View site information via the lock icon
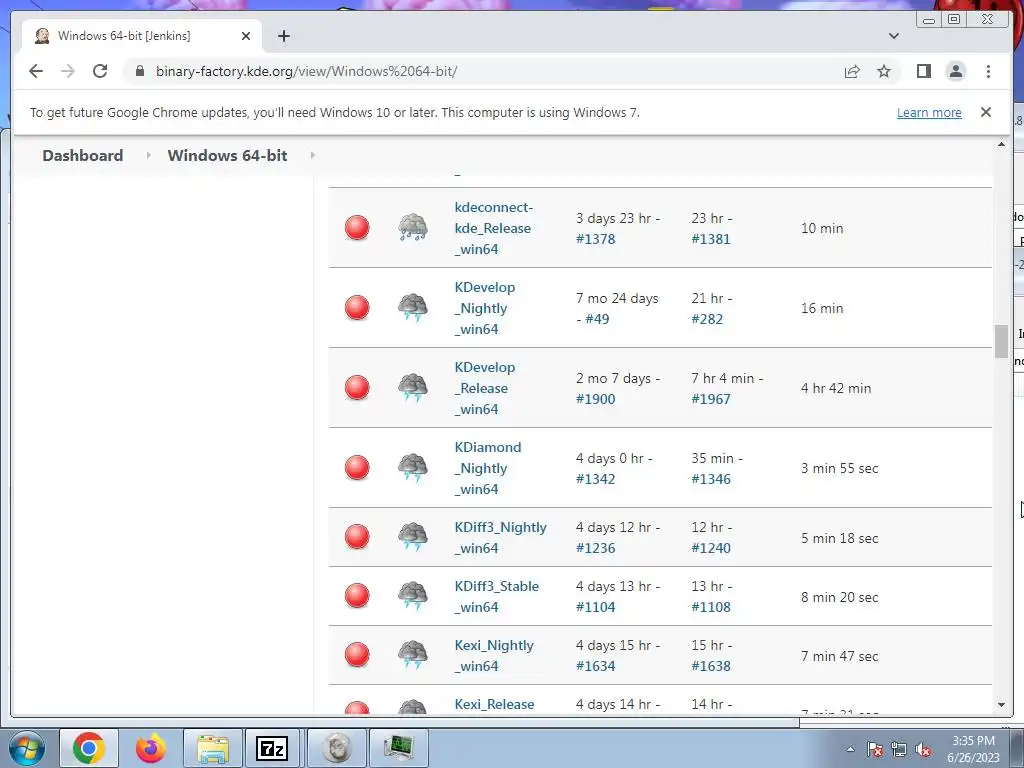The image size is (1024, 768). [x=140, y=71]
